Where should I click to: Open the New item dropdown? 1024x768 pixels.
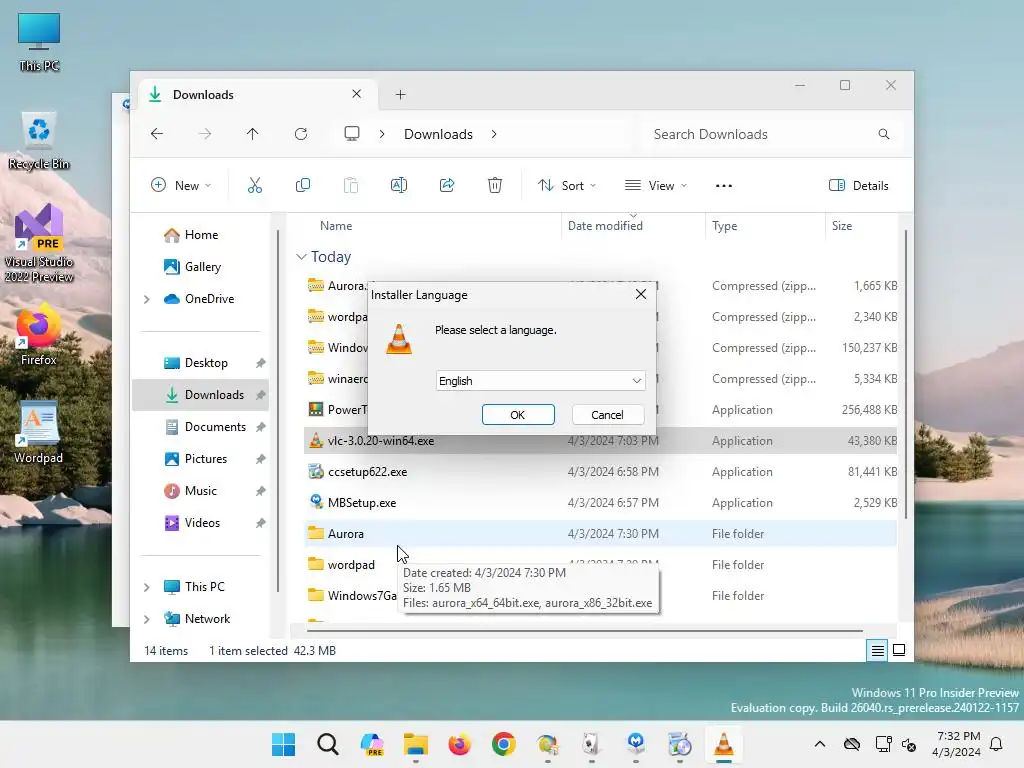click(181, 185)
